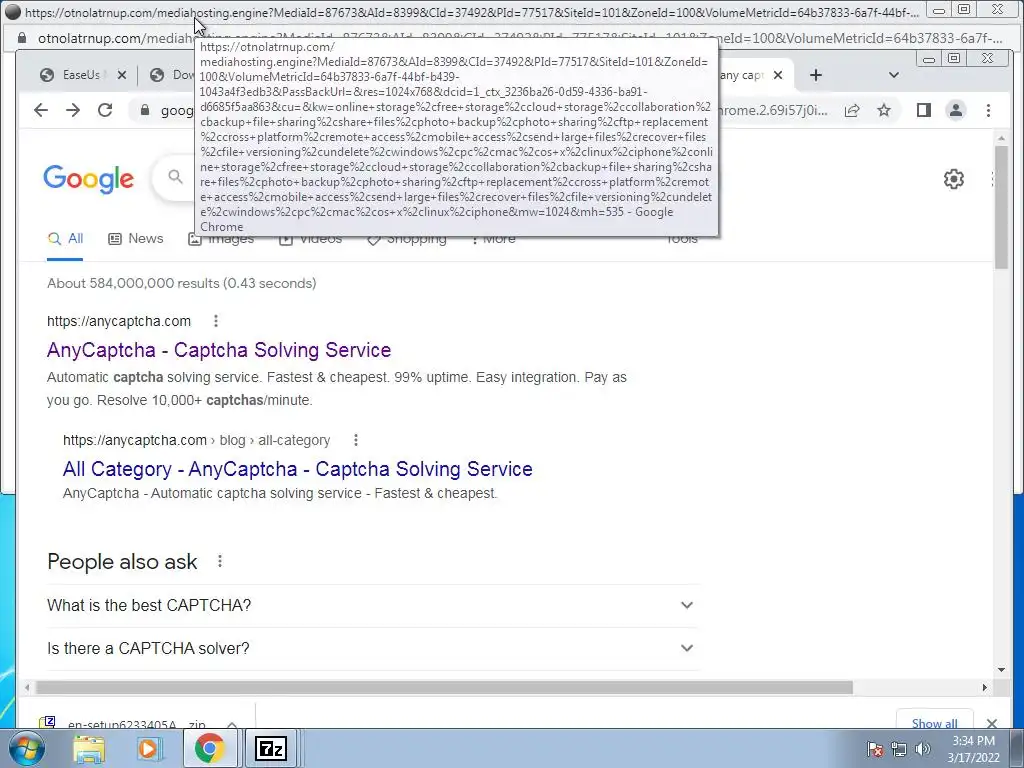
Task: Close the 'any capt' tab
Action: click(778, 75)
